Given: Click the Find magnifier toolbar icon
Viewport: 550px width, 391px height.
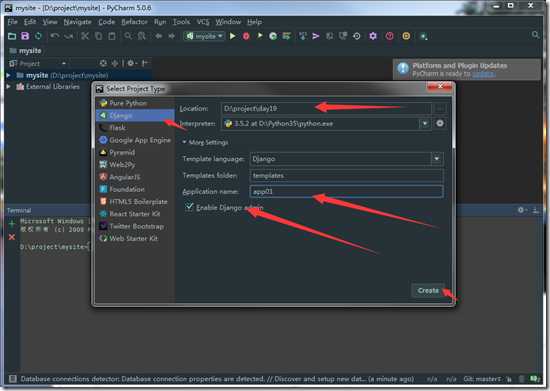Looking at the screenshot, I should click(128, 36).
